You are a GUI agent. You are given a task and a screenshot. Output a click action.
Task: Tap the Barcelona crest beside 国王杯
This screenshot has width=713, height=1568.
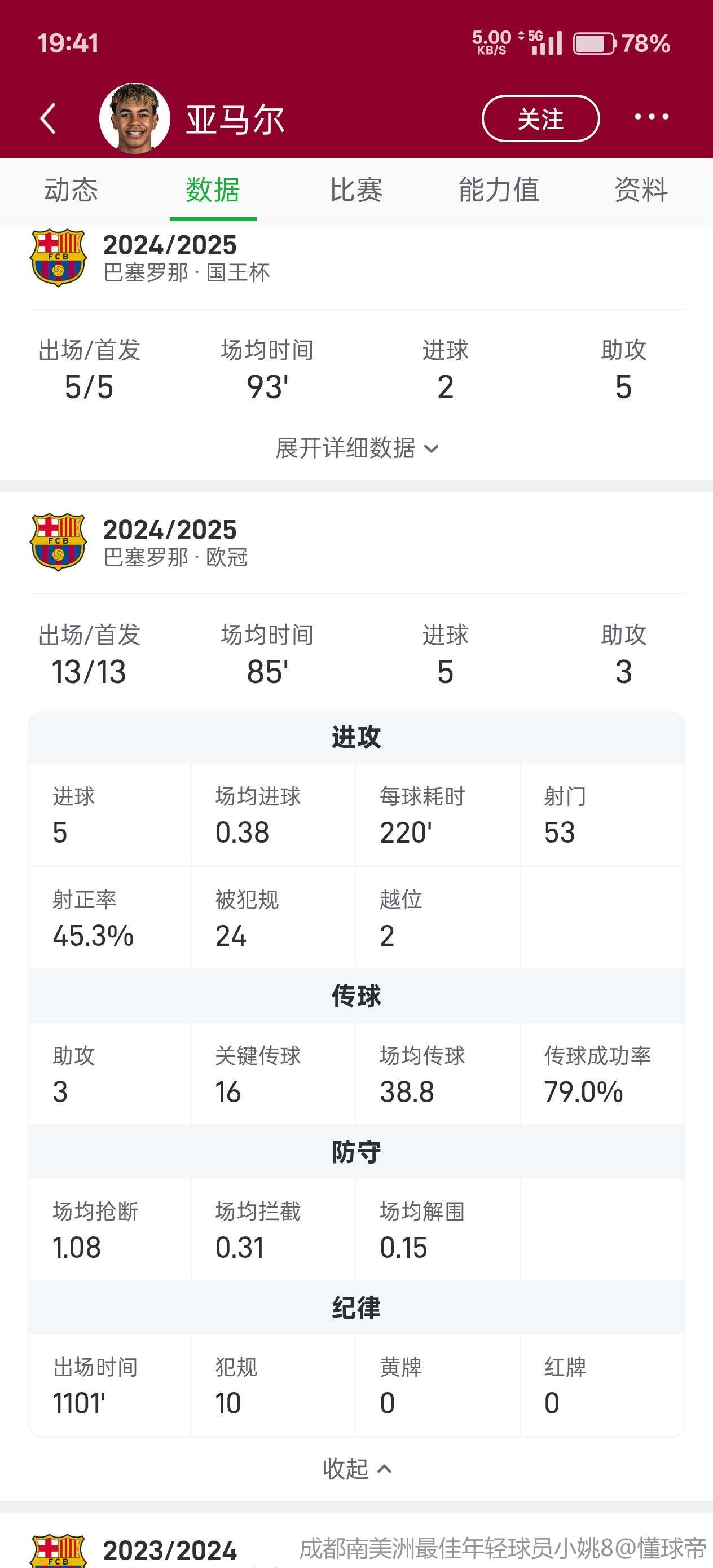coord(58,257)
